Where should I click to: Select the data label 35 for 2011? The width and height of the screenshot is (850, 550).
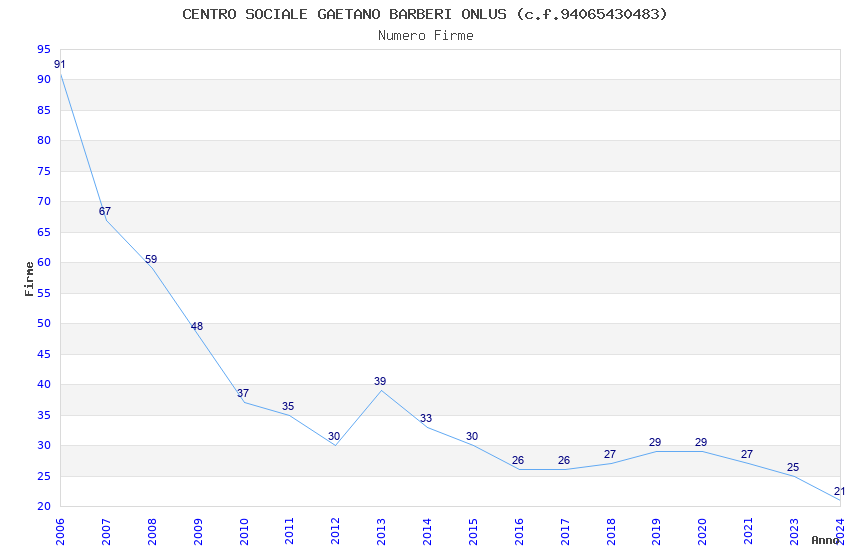[x=288, y=406]
